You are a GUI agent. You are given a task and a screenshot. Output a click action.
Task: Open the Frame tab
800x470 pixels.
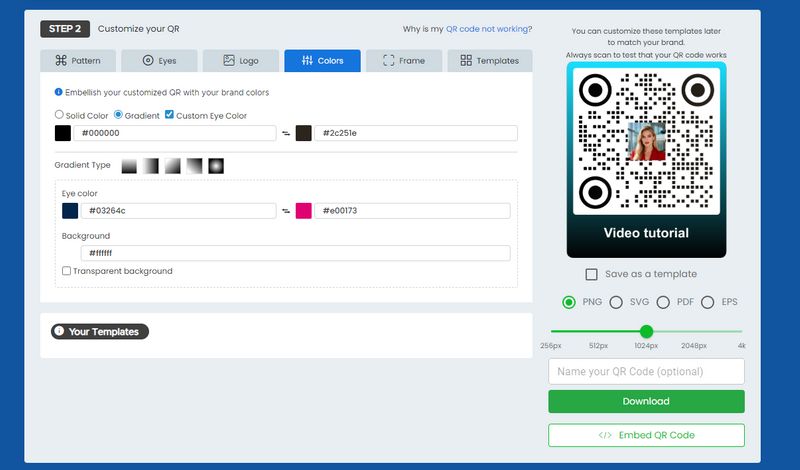tap(404, 61)
